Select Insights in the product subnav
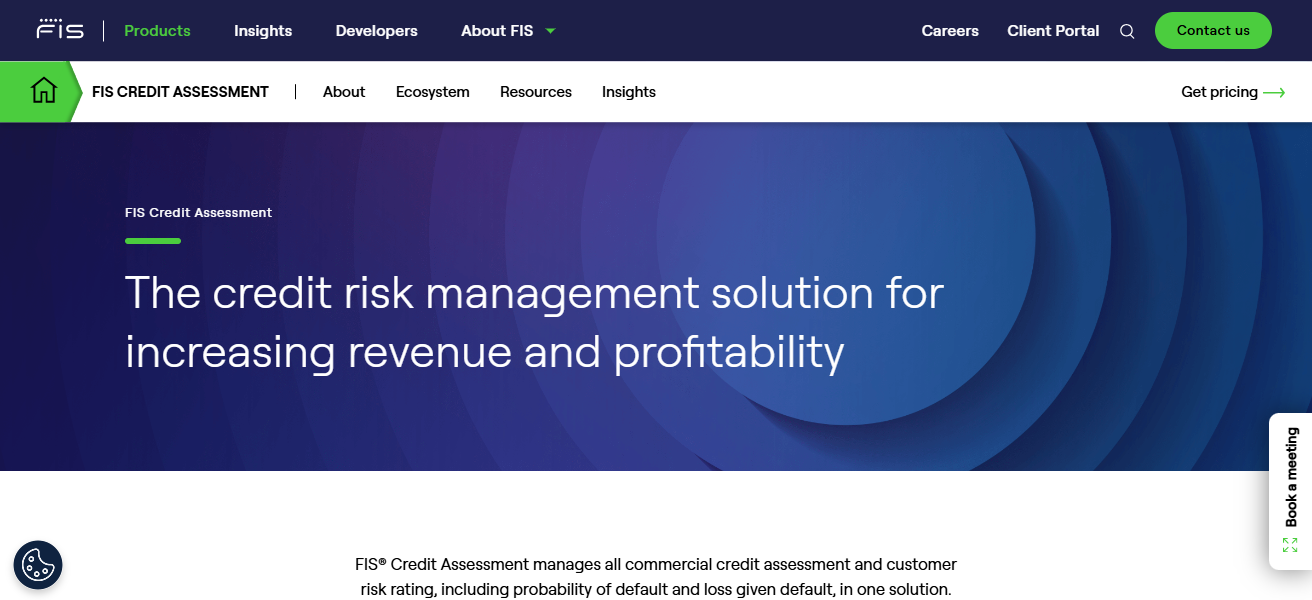 (628, 91)
